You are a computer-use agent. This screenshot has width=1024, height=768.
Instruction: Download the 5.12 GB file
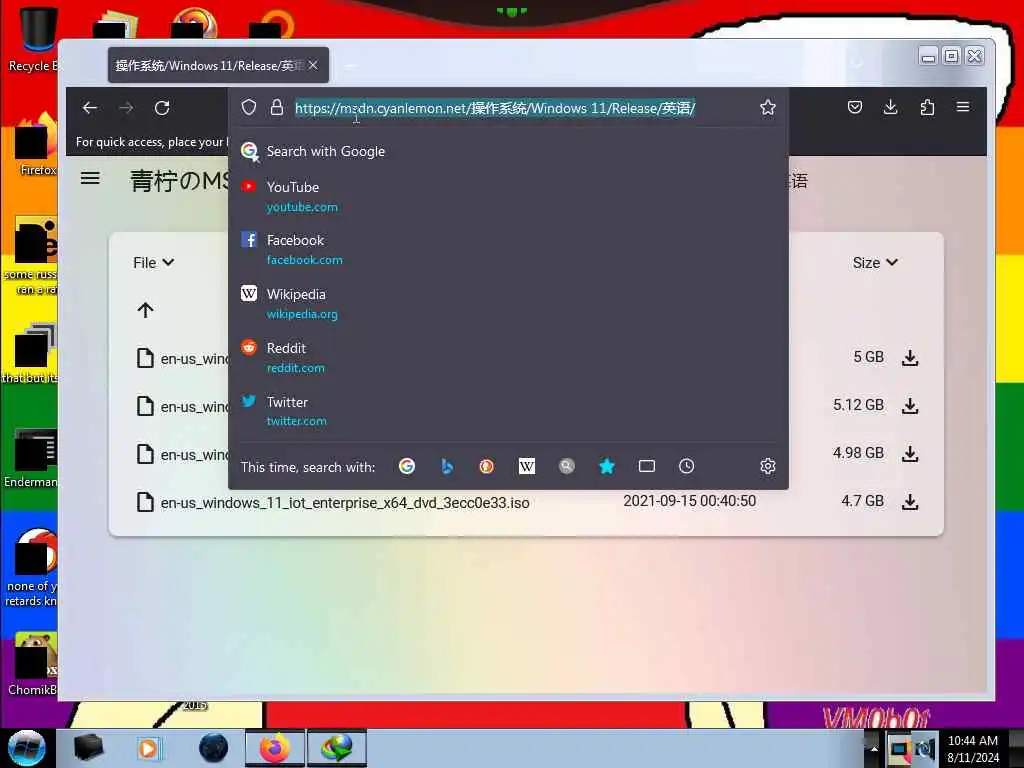(910, 406)
